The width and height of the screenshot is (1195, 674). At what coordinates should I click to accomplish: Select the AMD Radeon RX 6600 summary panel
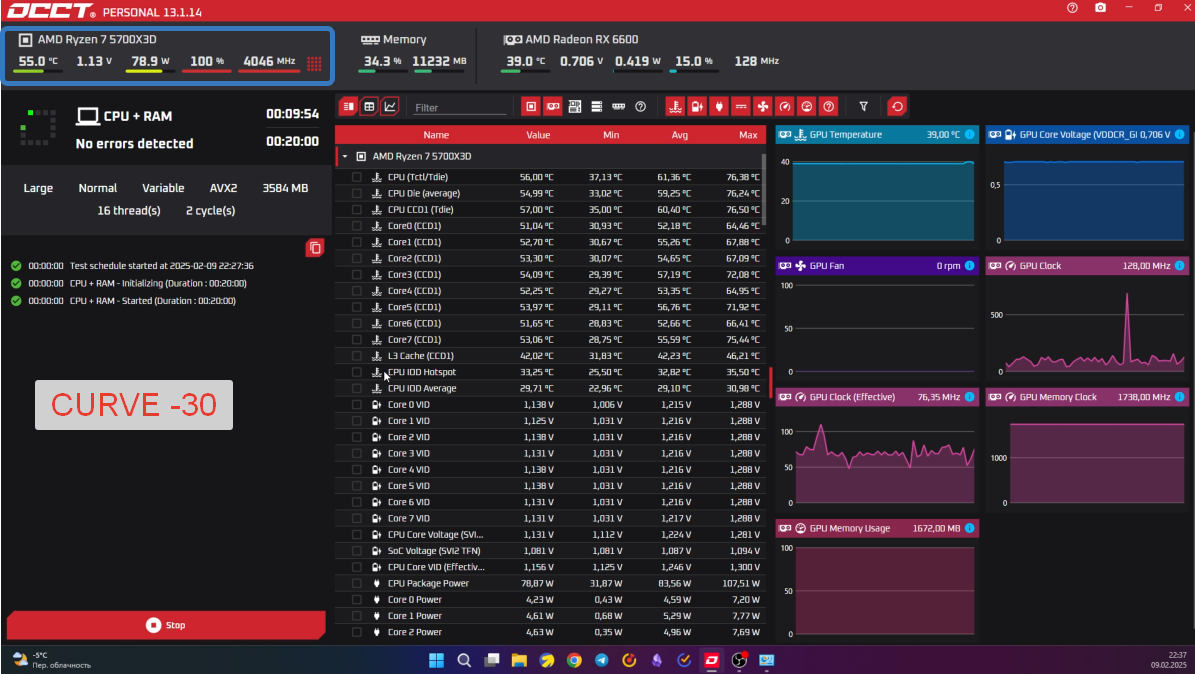(x=642, y=55)
